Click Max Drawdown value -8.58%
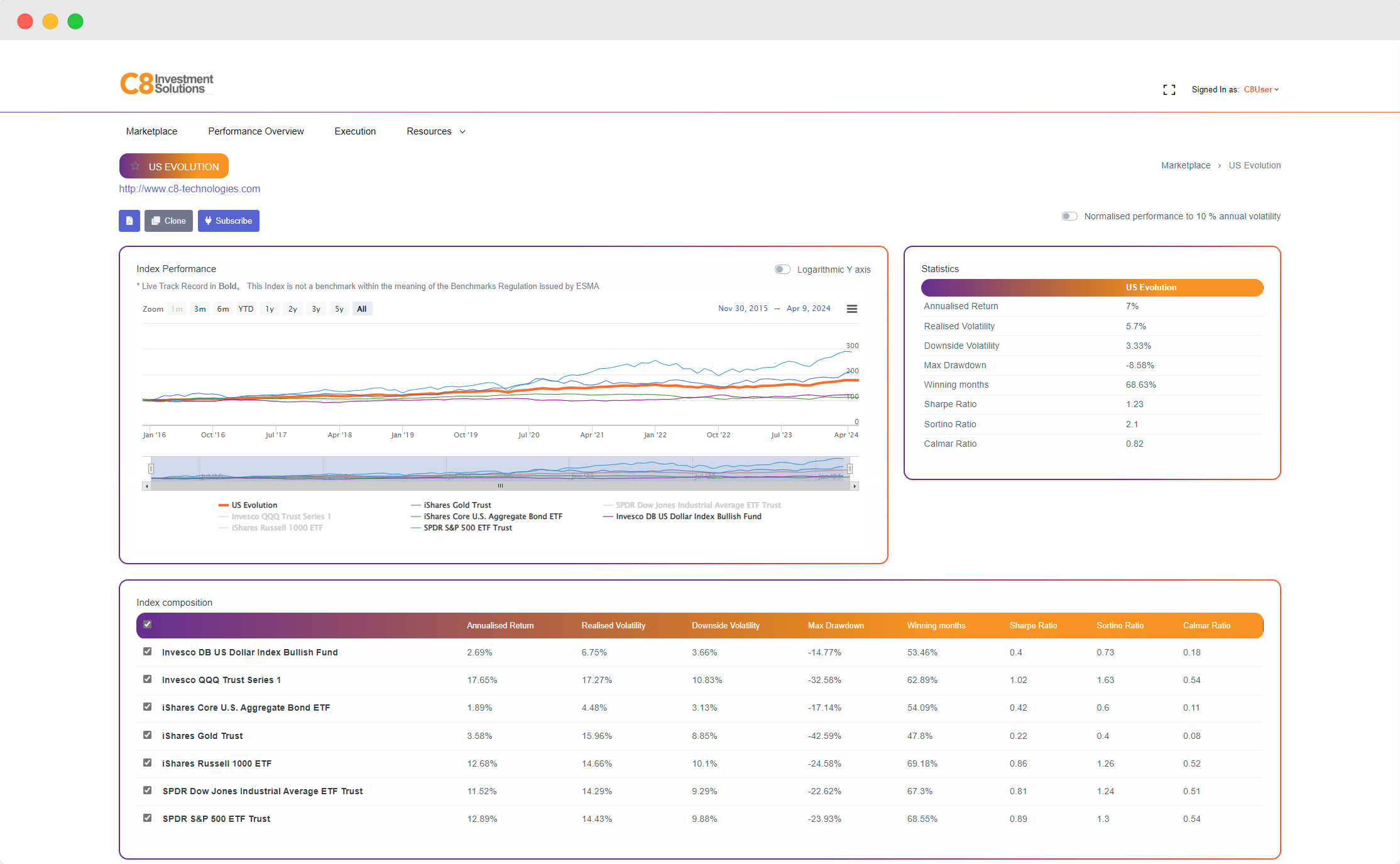 [1140, 365]
